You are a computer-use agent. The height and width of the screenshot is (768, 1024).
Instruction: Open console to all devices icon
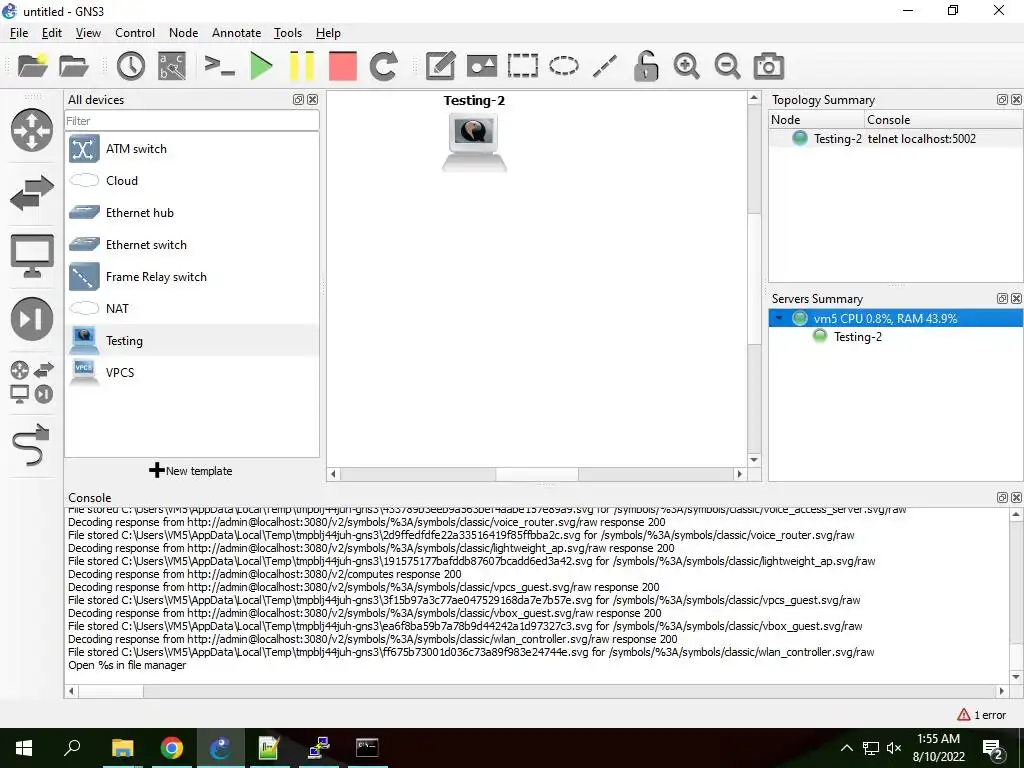coord(219,66)
